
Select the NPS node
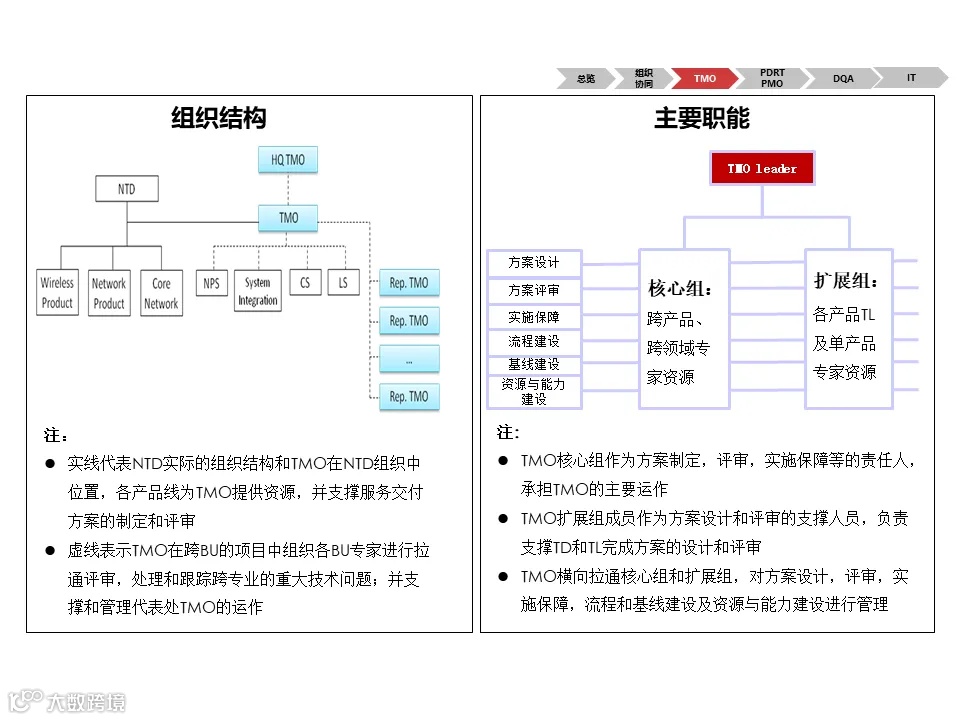coord(211,282)
